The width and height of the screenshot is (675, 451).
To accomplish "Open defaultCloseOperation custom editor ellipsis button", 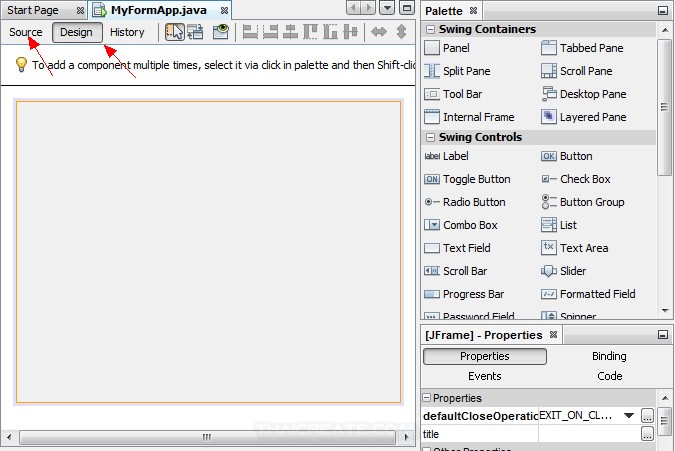I will point(647,416).
